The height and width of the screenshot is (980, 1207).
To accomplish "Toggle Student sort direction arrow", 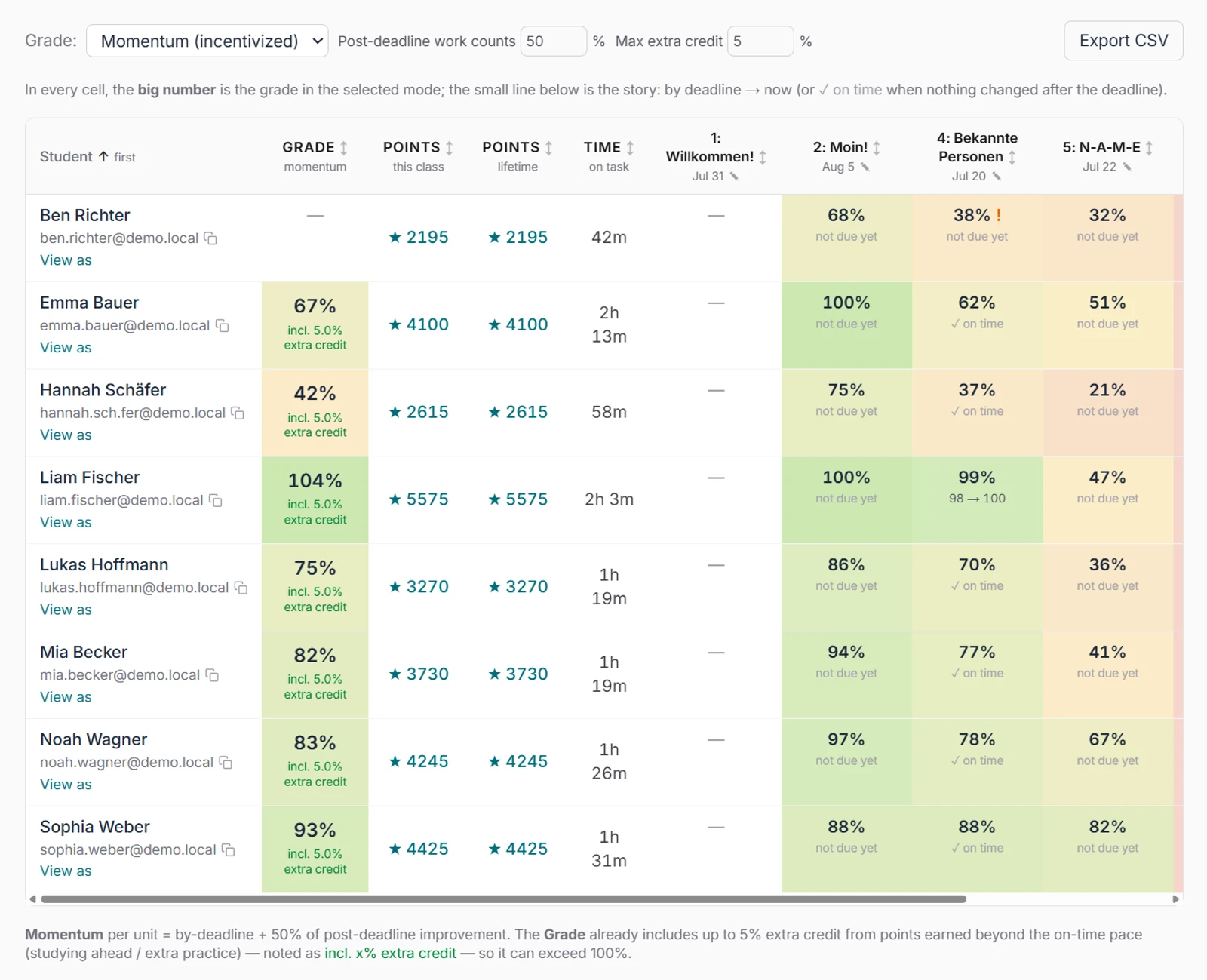I will (x=103, y=156).
